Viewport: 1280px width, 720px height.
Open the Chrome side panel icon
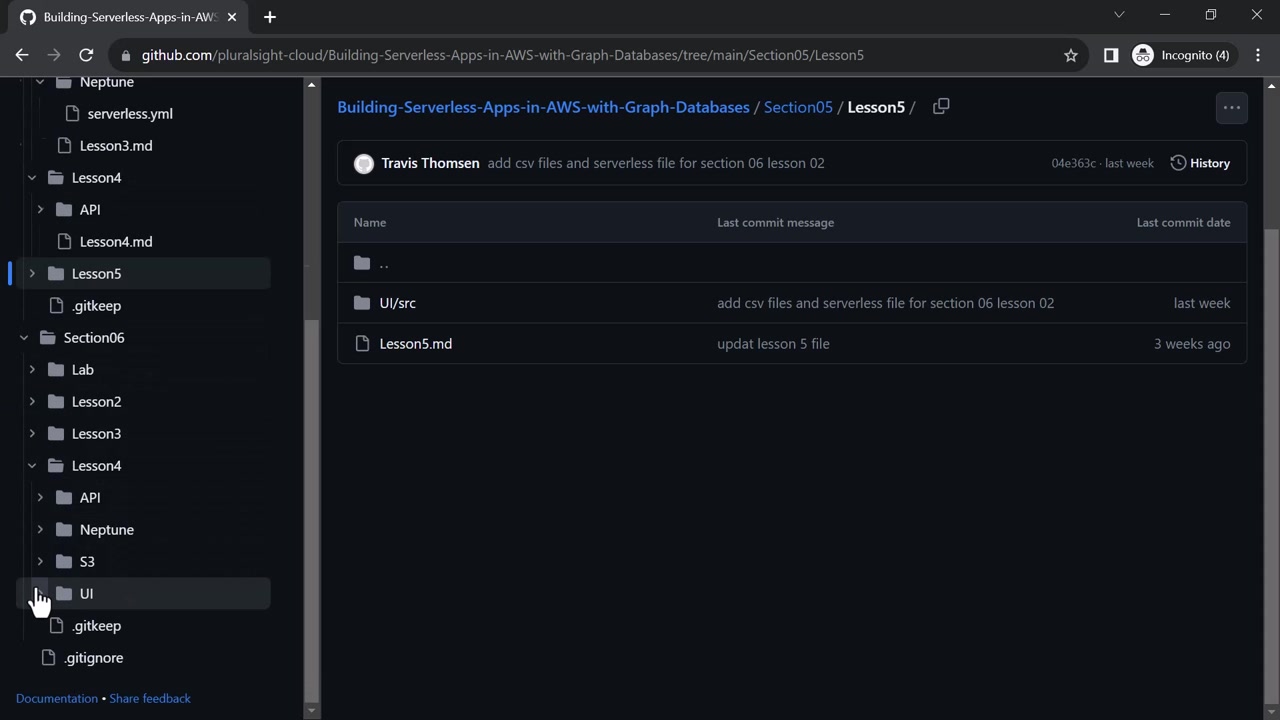click(x=1111, y=55)
